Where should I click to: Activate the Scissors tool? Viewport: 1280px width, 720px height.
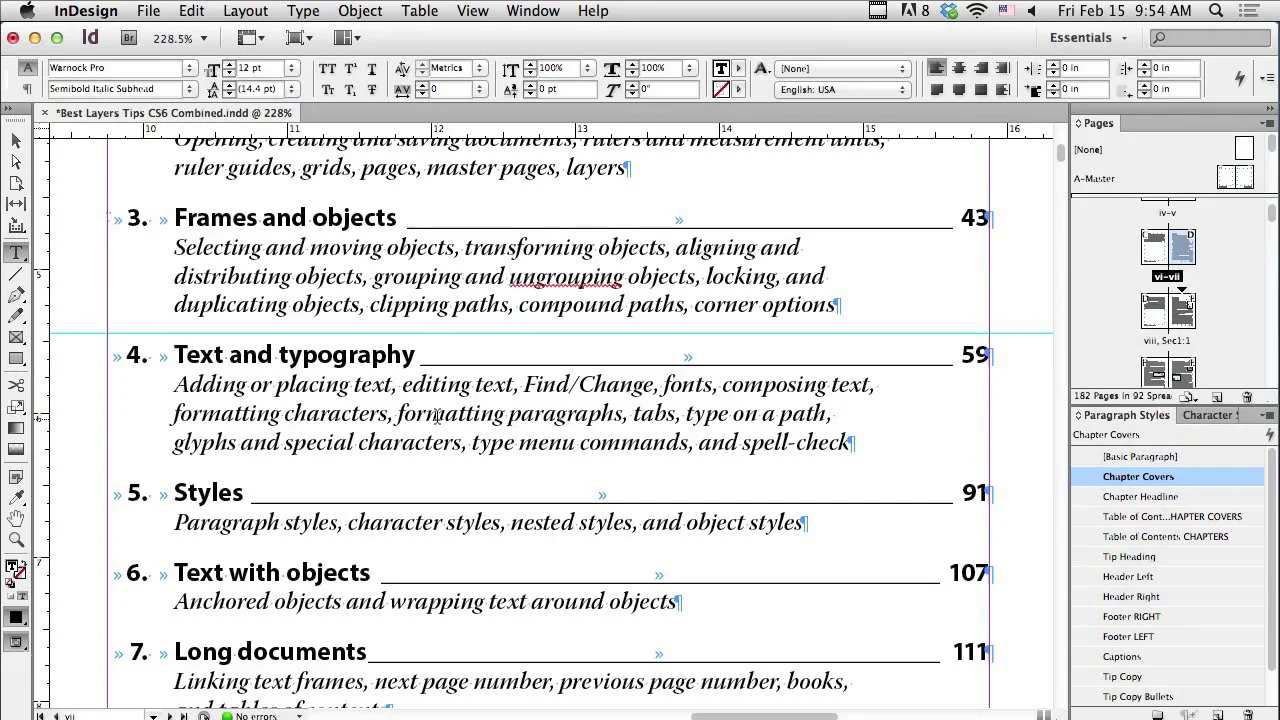tap(16, 385)
